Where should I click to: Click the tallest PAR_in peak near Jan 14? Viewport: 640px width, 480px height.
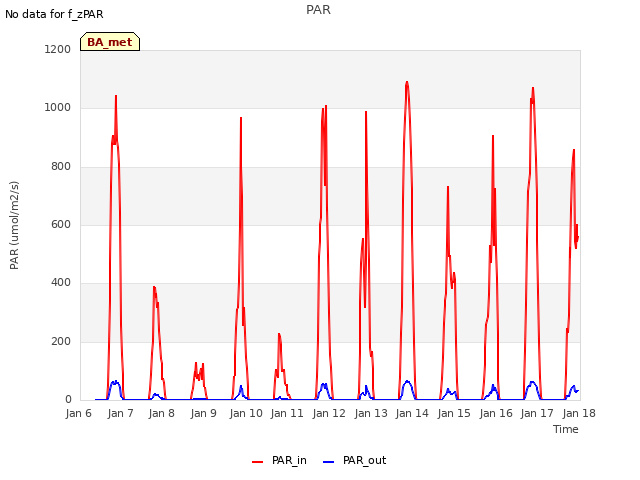407,82
